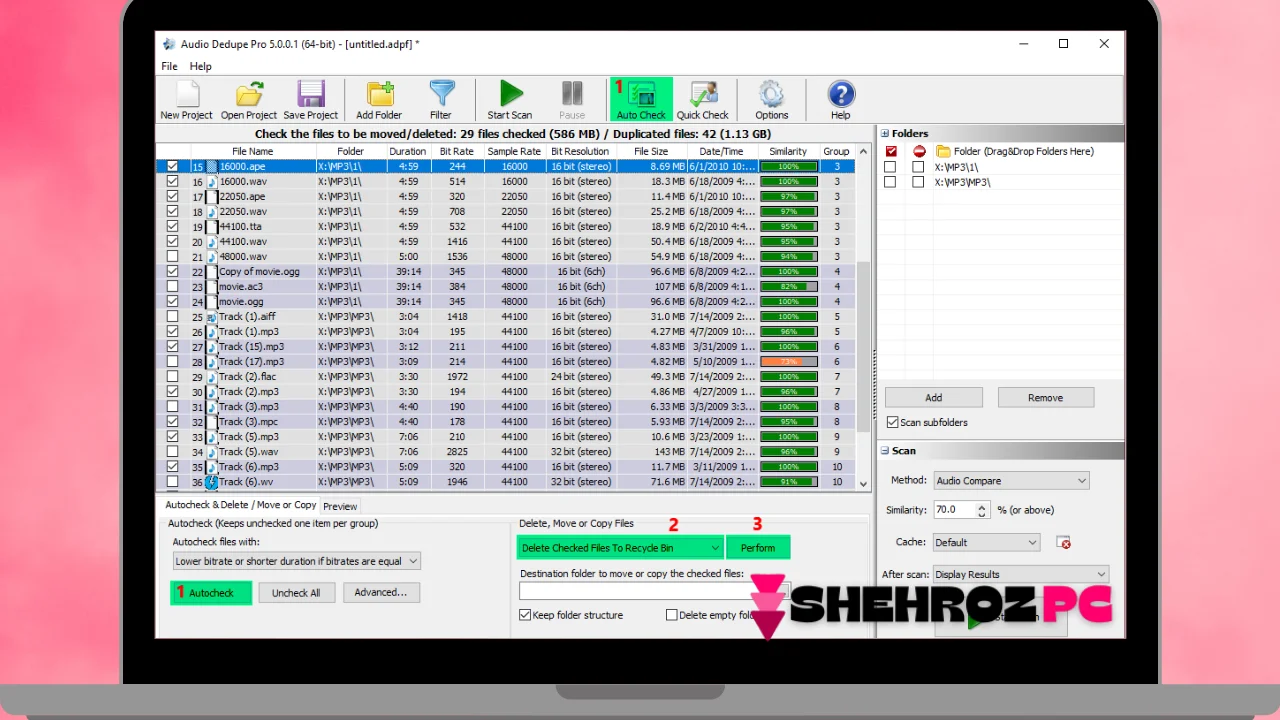This screenshot has height=720, width=1280.
Task: Click the file icon of Track (1).aiff
Action: click(x=212, y=317)
